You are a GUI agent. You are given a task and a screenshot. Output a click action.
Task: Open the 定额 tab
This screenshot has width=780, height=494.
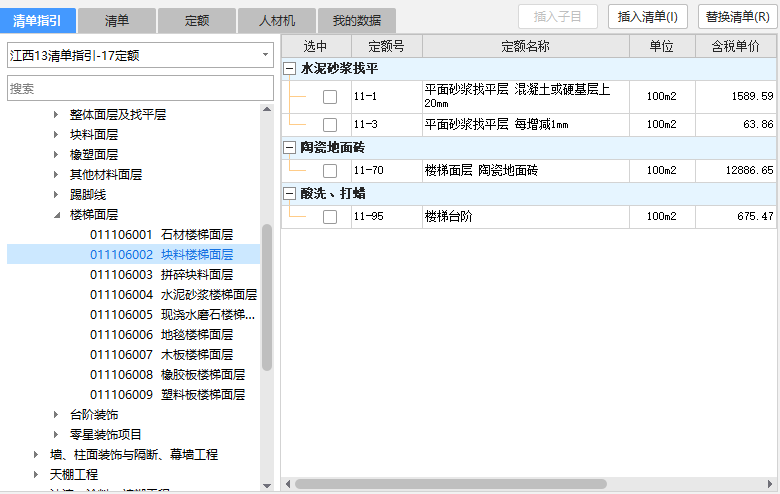tap(196, 20)
